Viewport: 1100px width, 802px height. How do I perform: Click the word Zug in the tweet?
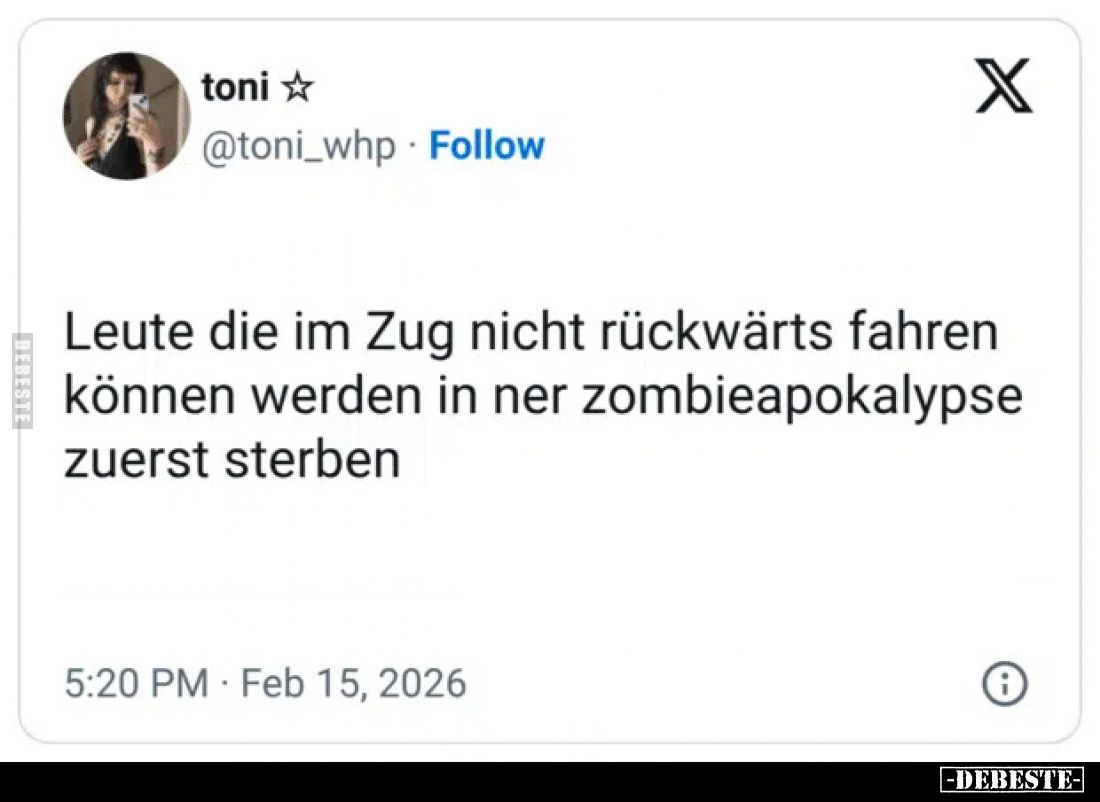(410, 333)
